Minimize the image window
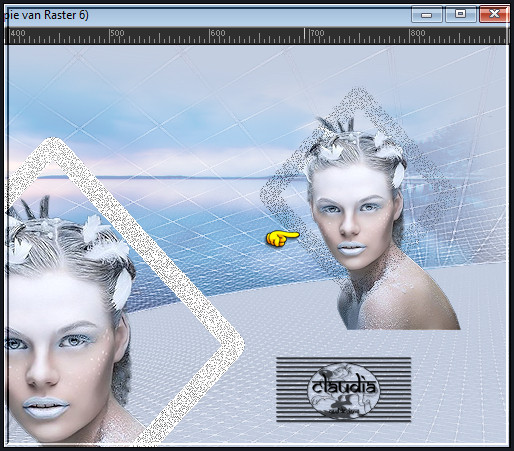This screenshot has width=514, height=451. pyautogui.click(x=427, y=14)
